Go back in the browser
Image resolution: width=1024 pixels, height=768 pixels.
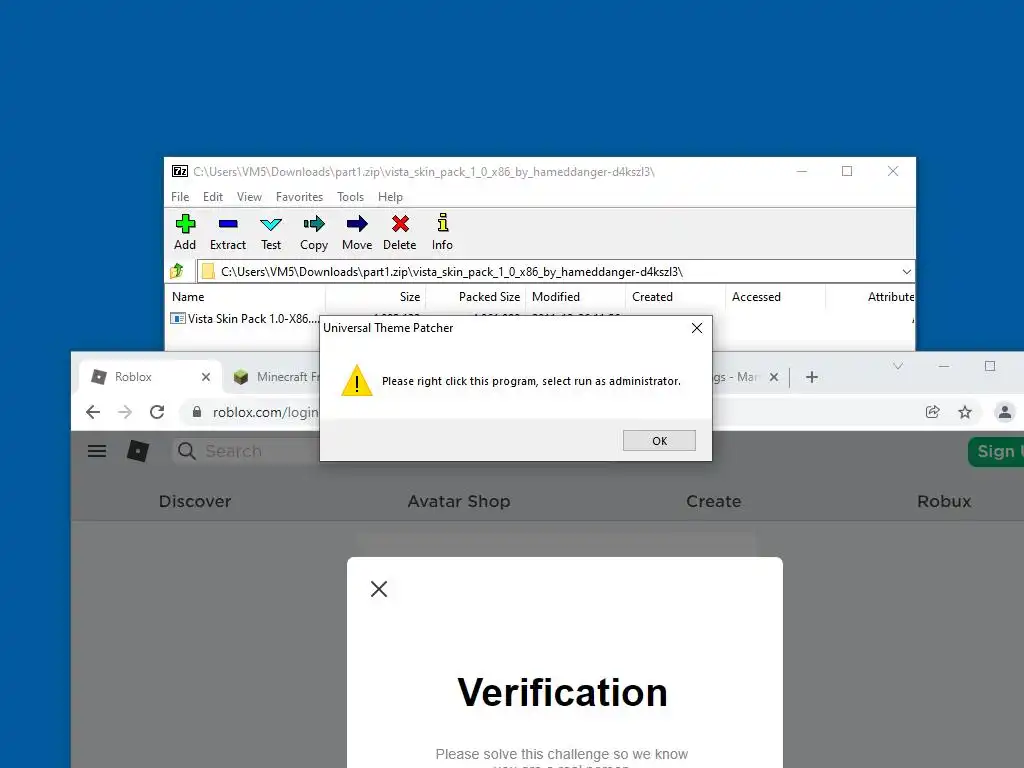point(93,412)
